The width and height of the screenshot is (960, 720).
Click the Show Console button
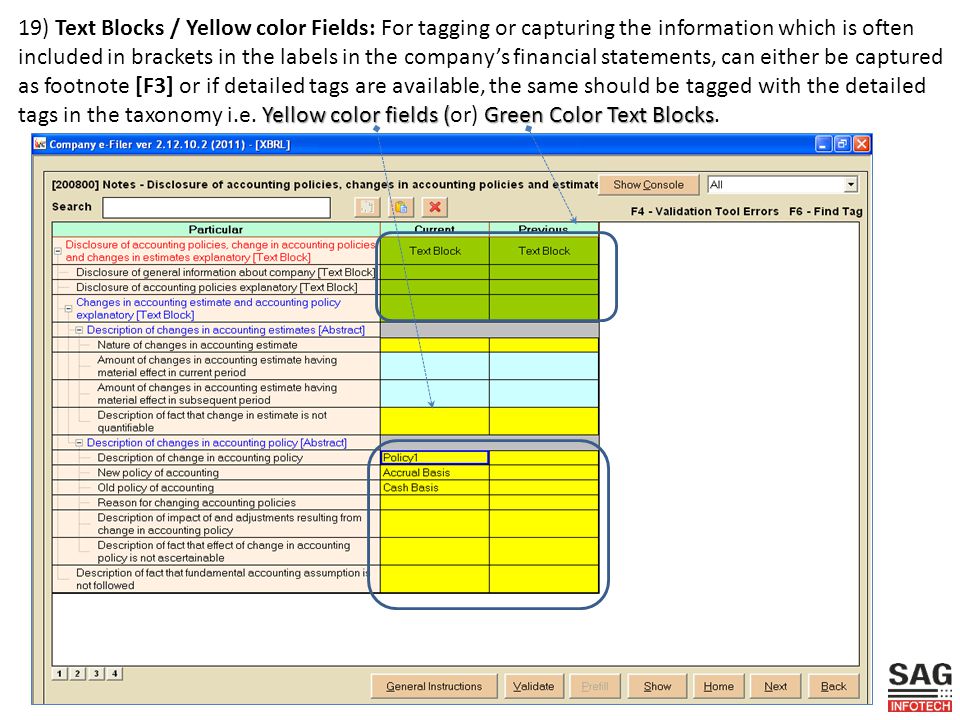pos(648,184)
